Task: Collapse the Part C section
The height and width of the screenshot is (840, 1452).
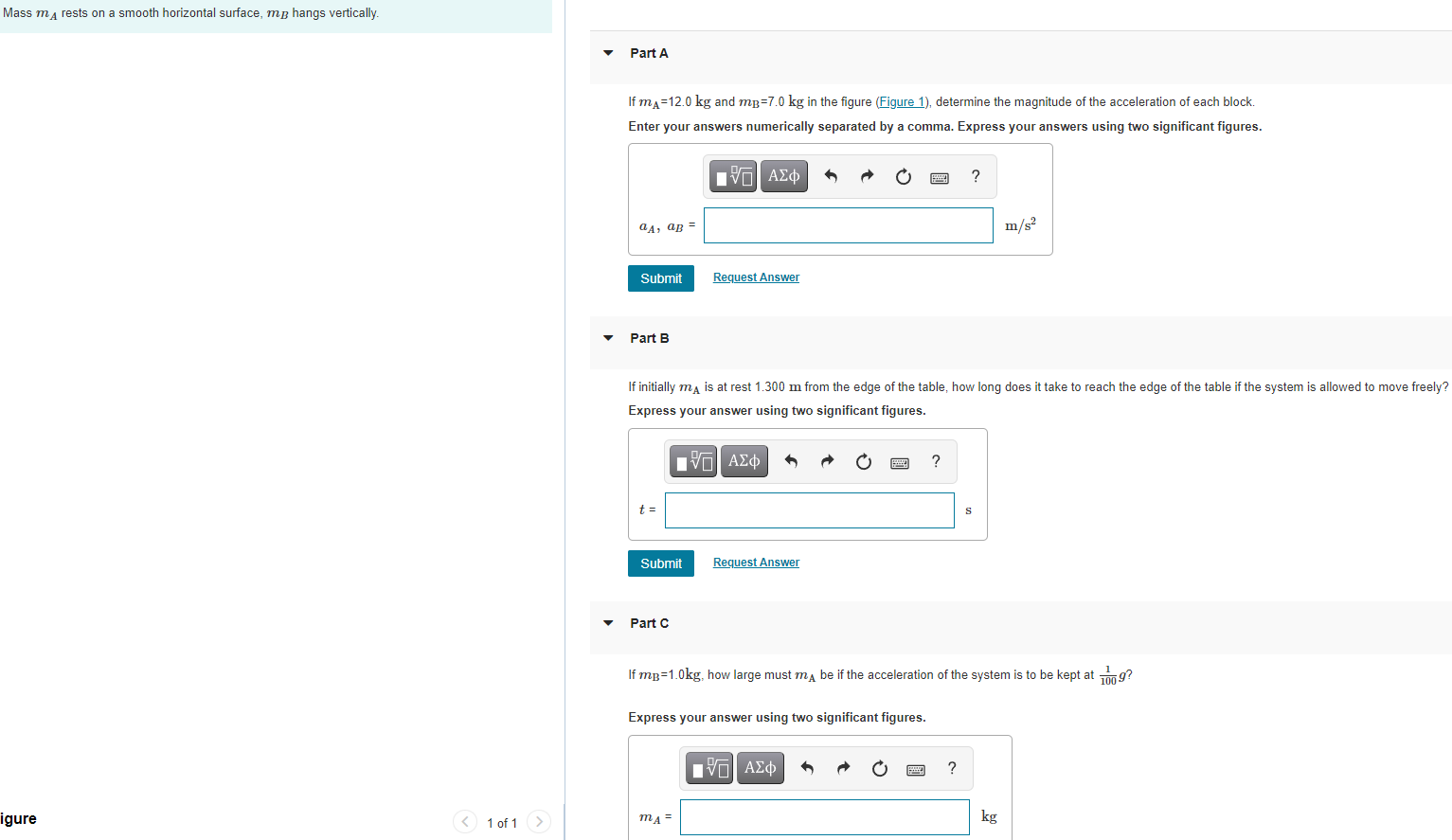Action: (x=607, y=623)
